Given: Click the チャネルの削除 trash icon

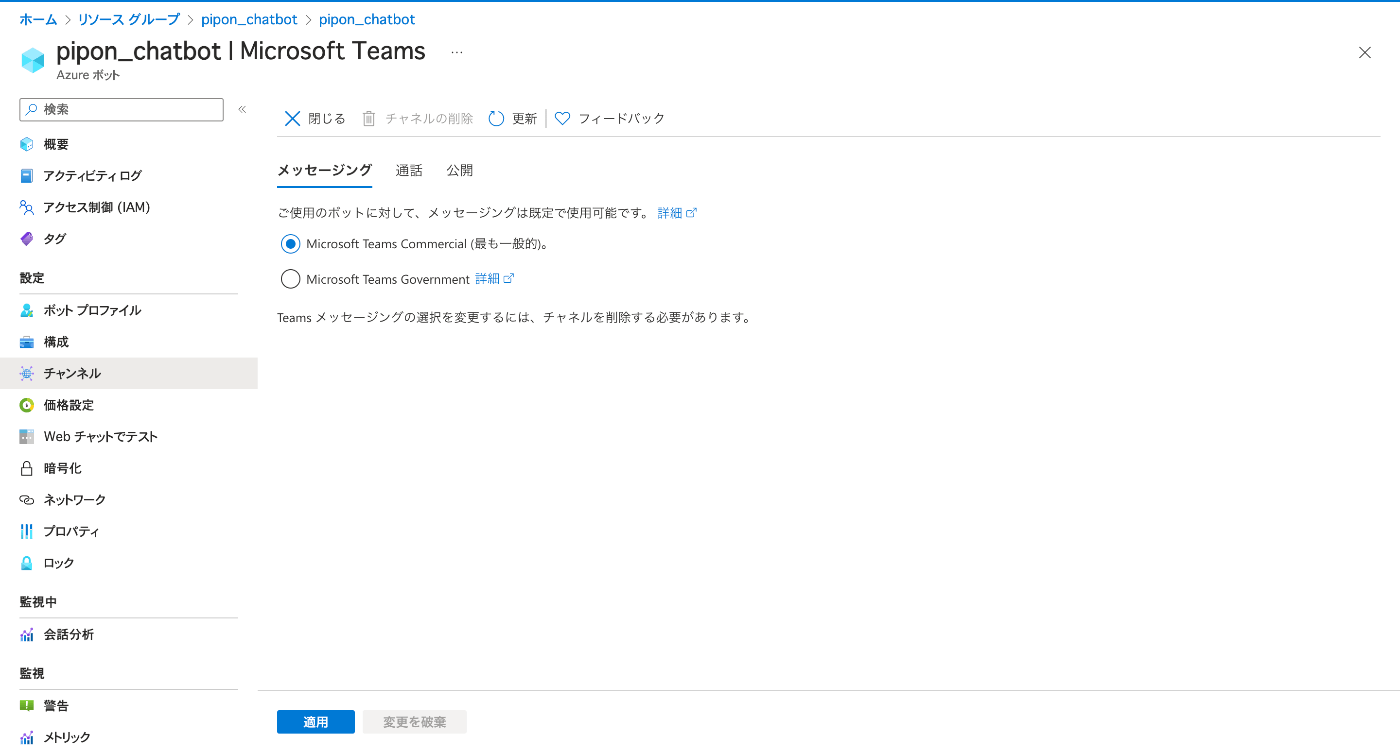Looking at the screenshot, I should coord(369,118).
